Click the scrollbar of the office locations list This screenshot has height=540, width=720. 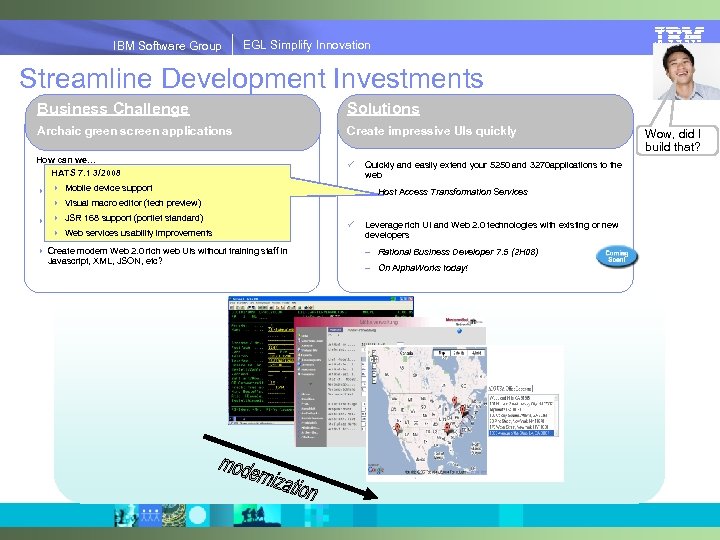tap(557, 415)
